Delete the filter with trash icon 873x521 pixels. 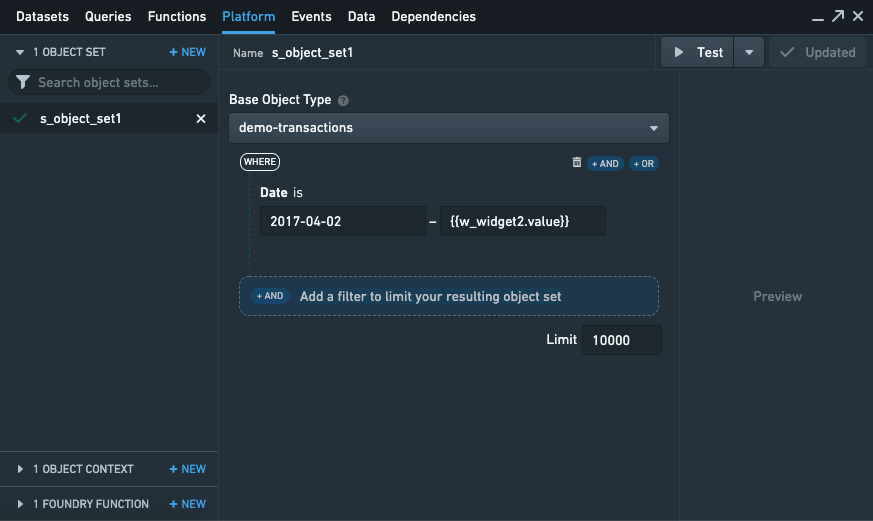(x=577, y=162)
